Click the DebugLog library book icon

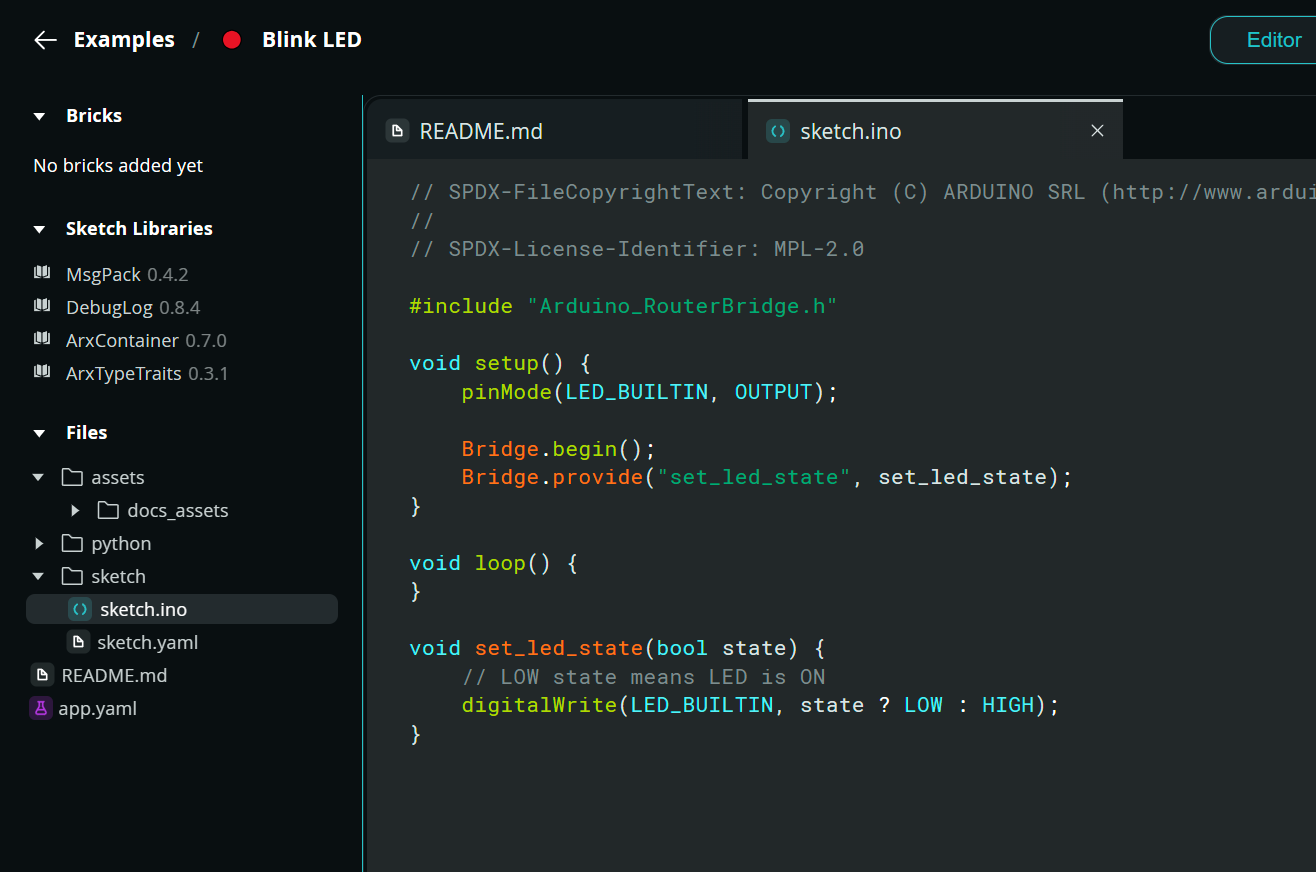[x=42, y=306]
